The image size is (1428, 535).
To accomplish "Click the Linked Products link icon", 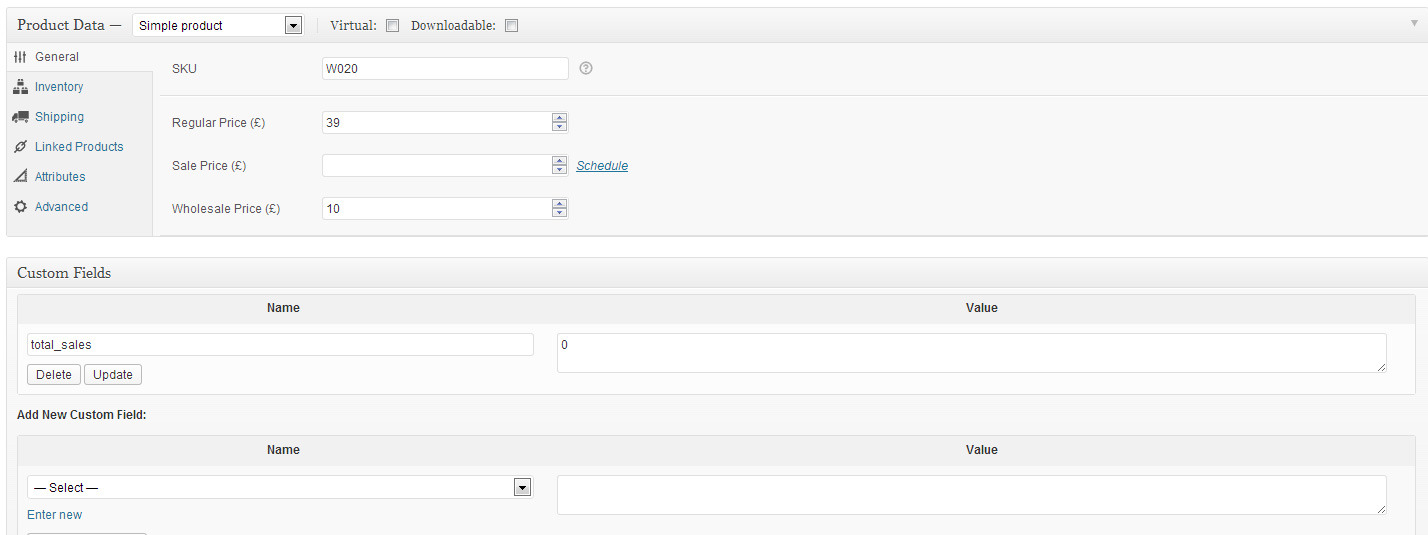I will tap(20, 147).
